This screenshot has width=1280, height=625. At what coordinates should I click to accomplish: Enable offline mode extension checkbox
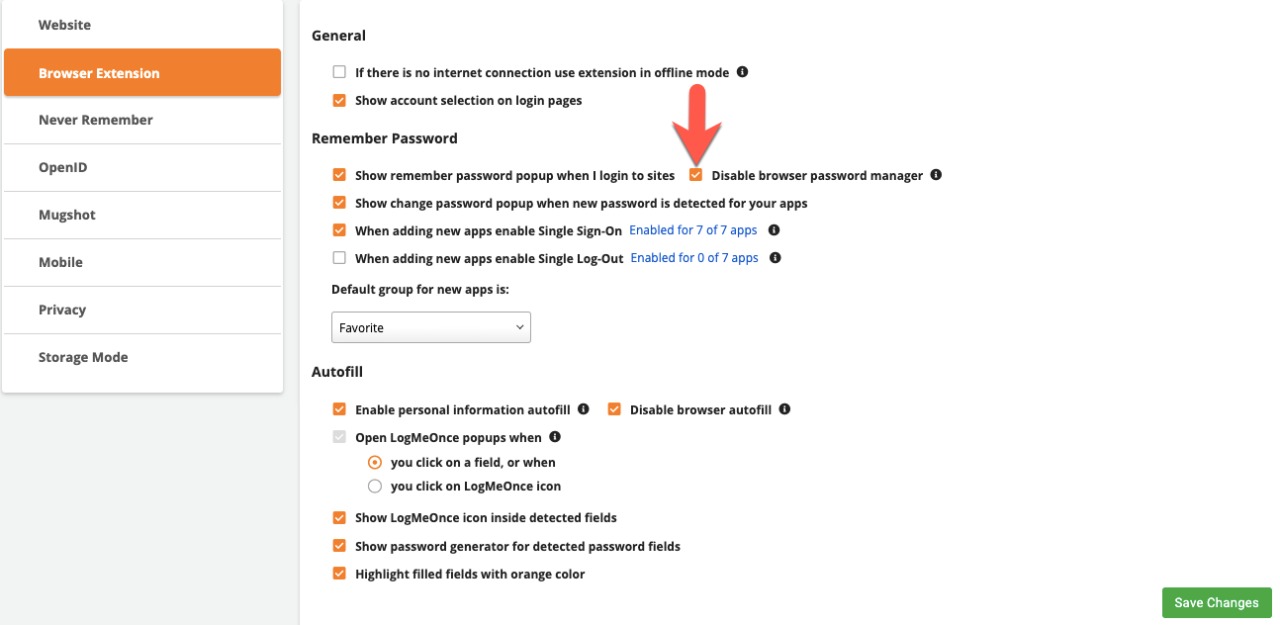point(339,72)
